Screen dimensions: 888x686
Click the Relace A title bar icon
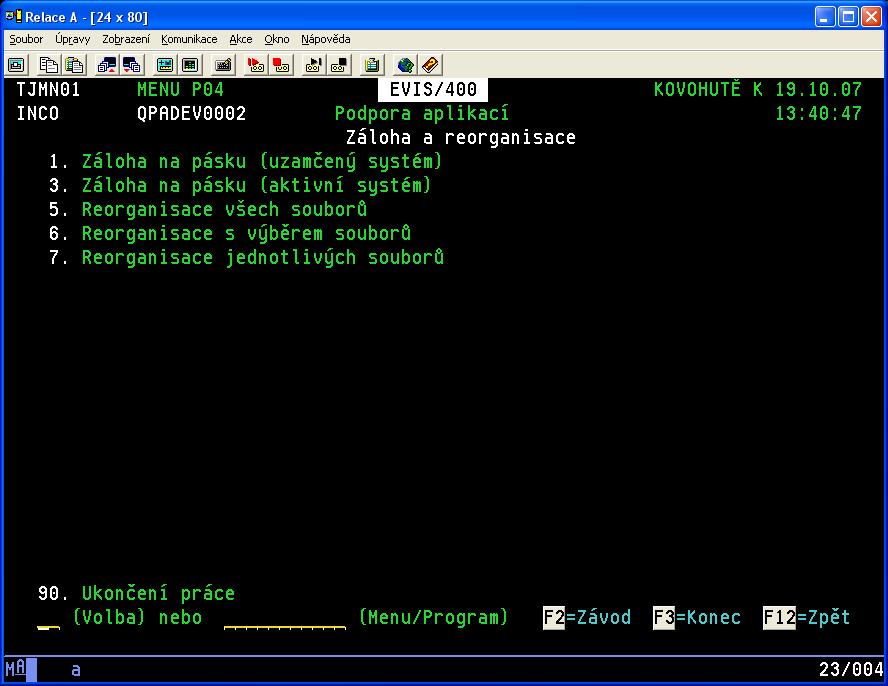[x=14, y=16]
